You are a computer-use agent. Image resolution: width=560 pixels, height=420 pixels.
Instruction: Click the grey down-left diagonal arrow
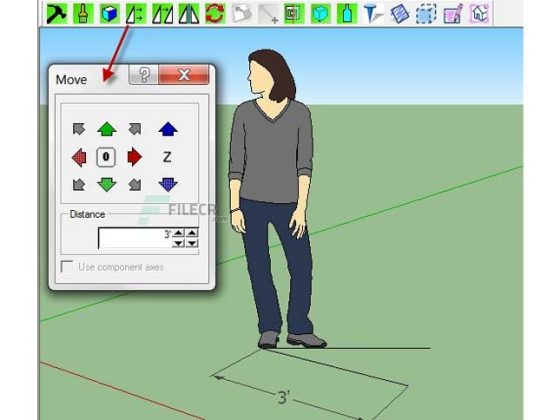(x=79, y=185)
